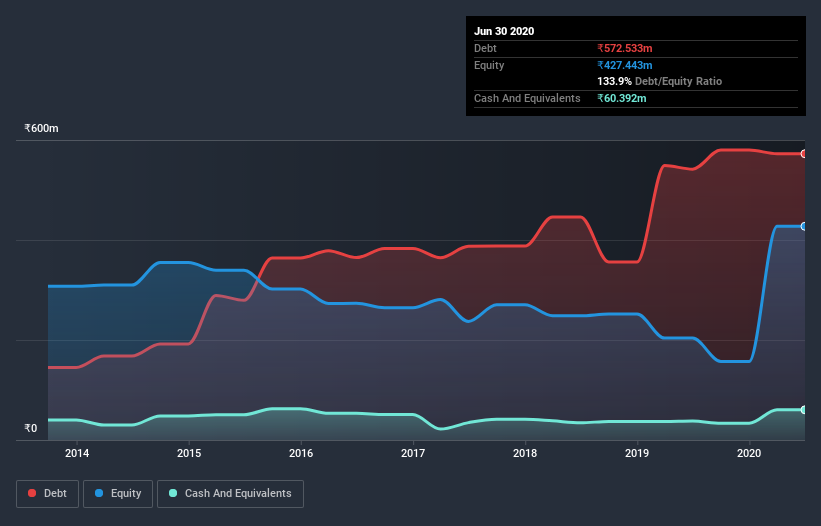The height and width of the screenshot is (526, 821).
Task: Click the Equity row label in tooltip
Action: click(489, 65)
